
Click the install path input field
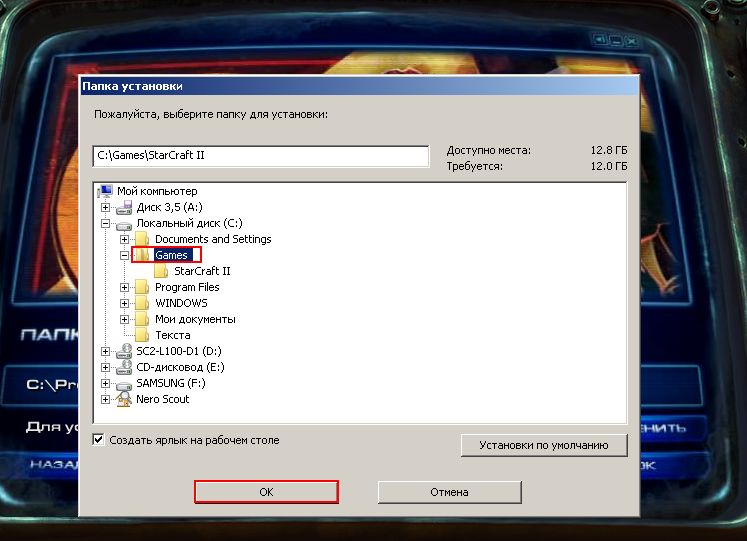coord(261,156)
